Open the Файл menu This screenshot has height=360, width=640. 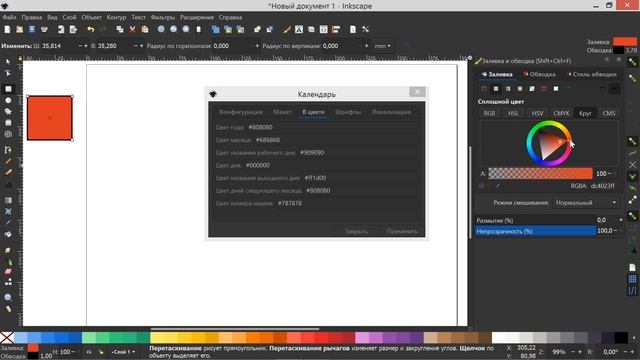click(9, 17)
